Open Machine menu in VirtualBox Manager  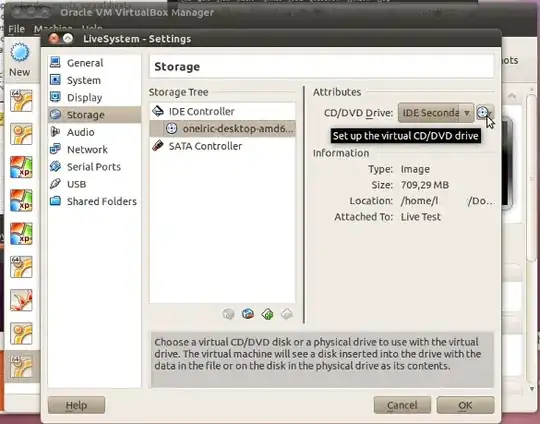(x=53, y=29)
